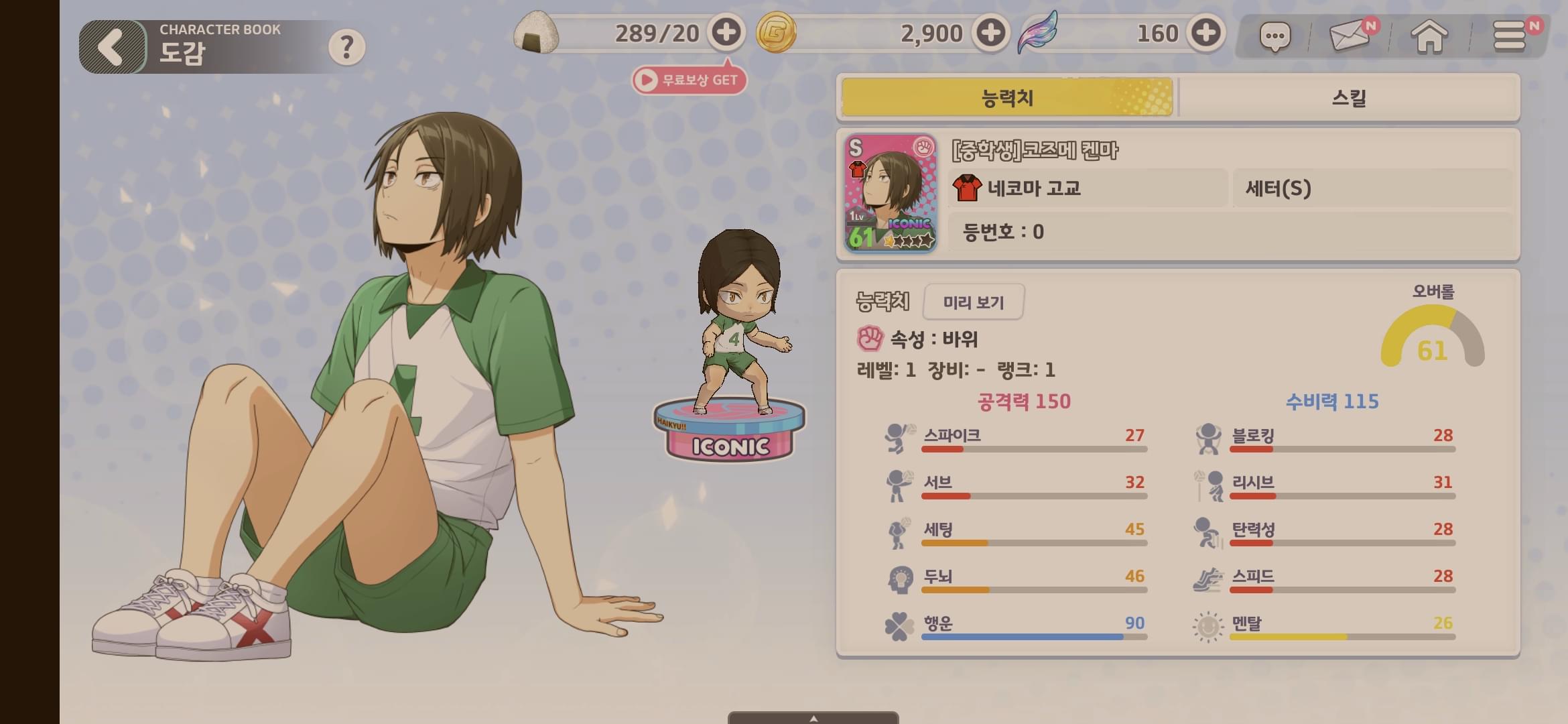Go back using the arrow button
Screen dimensions: 1568x724
point(113,47)
